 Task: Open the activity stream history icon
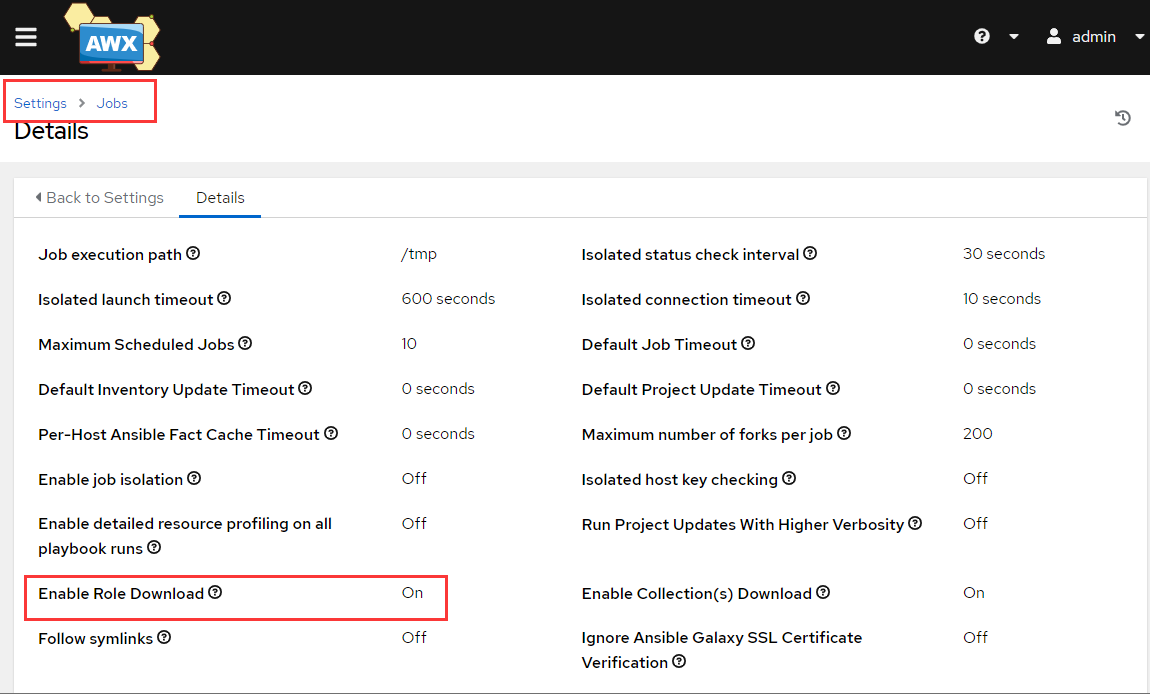coord(1122,117)
